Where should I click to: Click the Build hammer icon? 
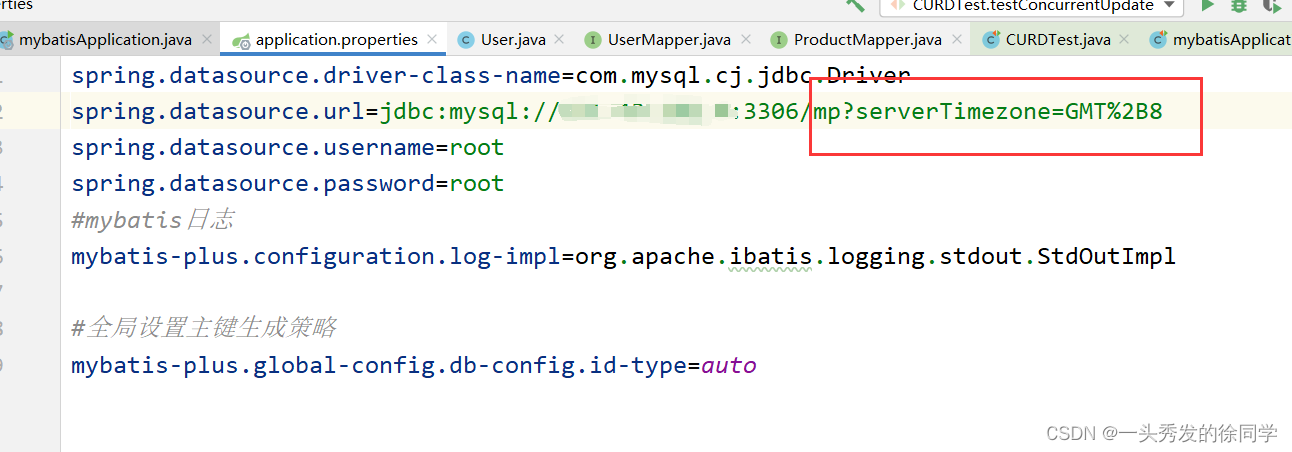coord(855,5)
